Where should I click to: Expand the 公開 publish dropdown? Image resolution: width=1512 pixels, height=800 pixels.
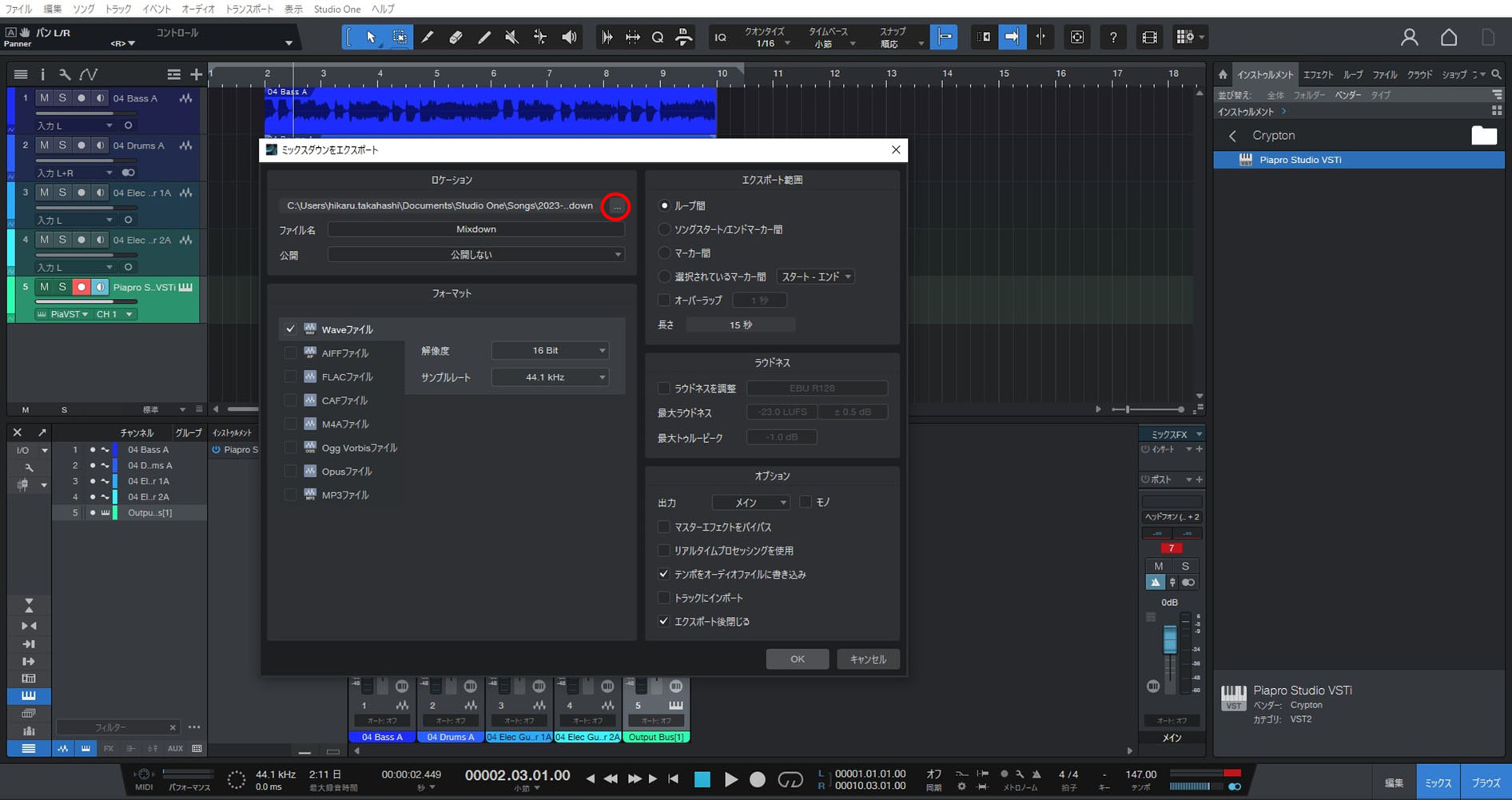coord(475,255)
